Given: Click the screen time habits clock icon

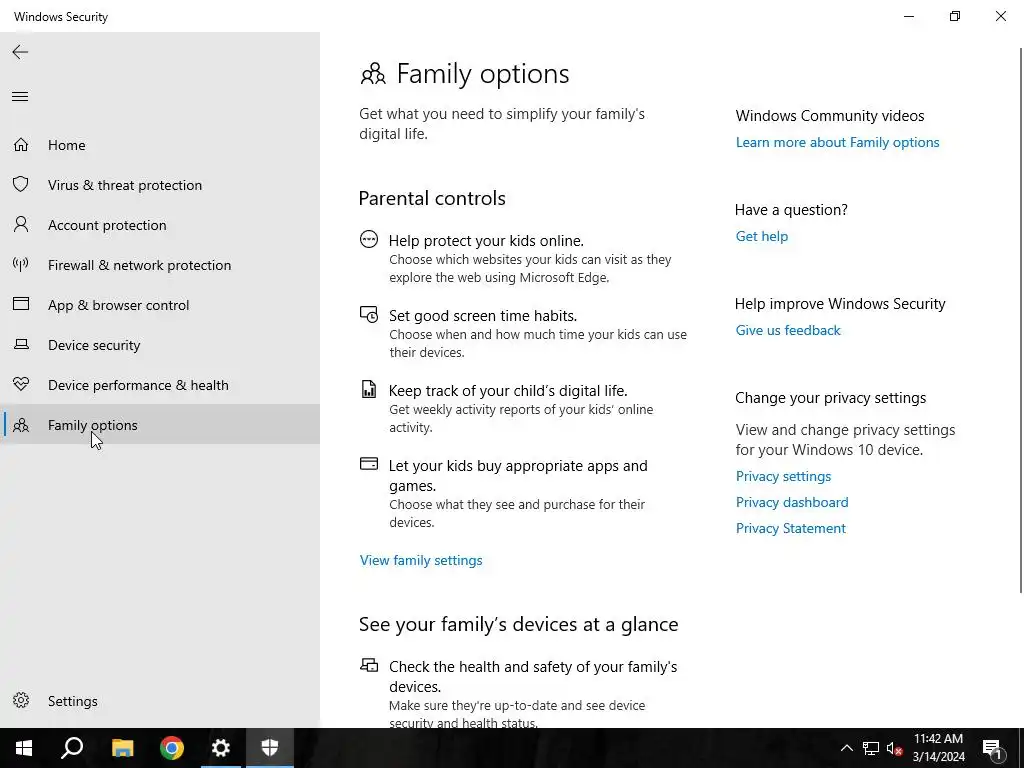Looking at the screenshot, I should point(369,315).
